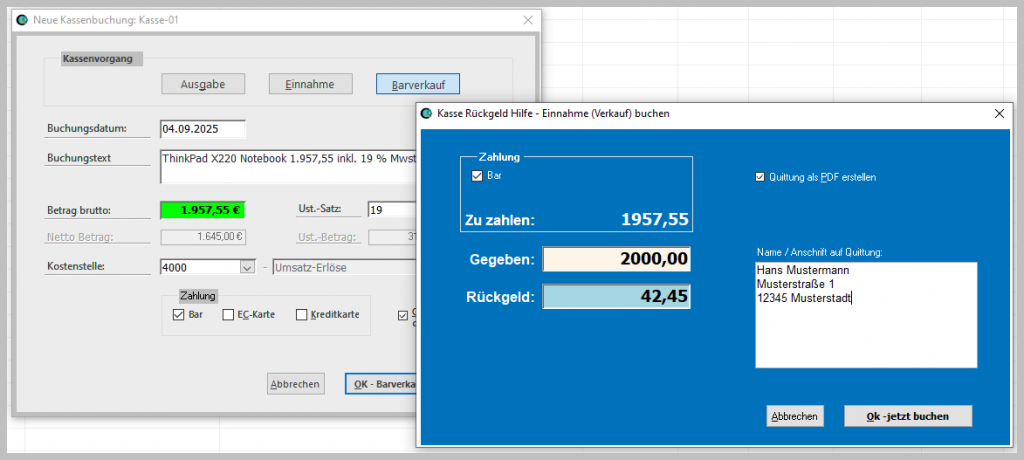Toggle the EC-Karte payment checkbox
The width and height of the screenshot is (1024, 460).
229,315
